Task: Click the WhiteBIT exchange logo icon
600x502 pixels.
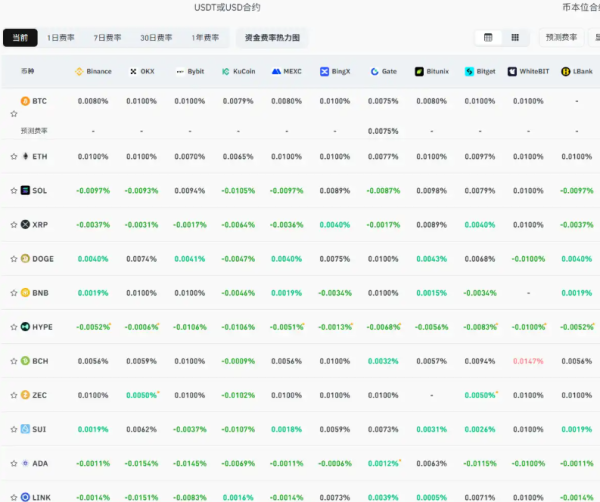Action: pos(513,72)
